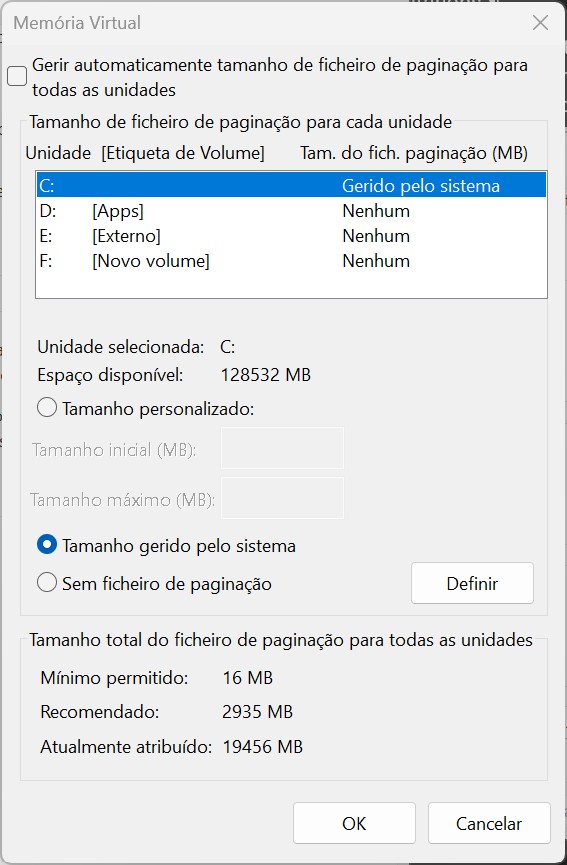The image size is (567, 865).
Task: Select Tamanho gerido pelo sistema radio button
Action: click(x=47, y=545)
